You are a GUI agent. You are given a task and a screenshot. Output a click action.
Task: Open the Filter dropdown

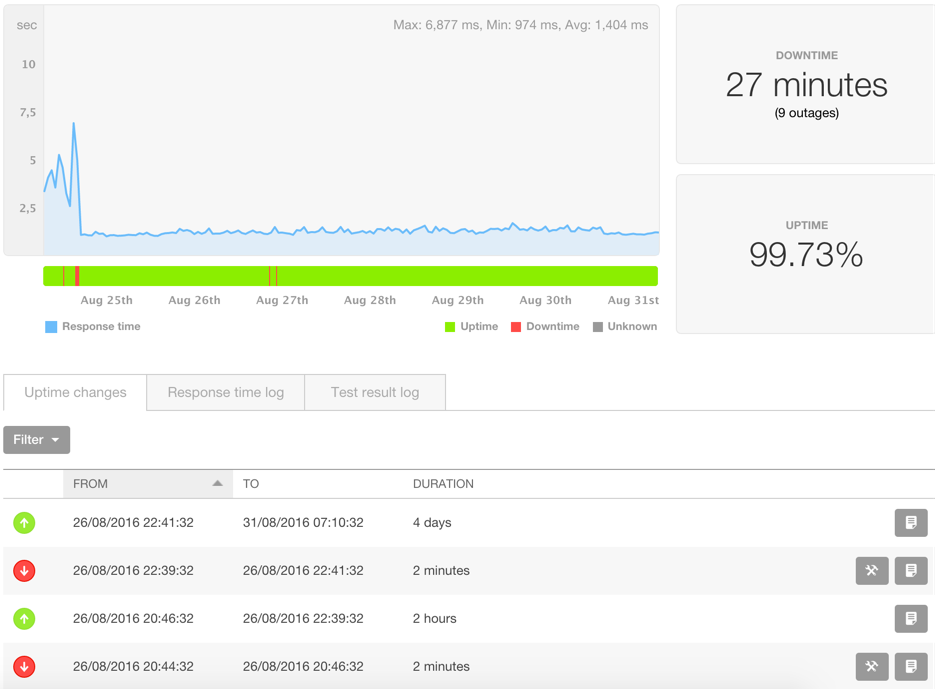(x=36, y=440)
